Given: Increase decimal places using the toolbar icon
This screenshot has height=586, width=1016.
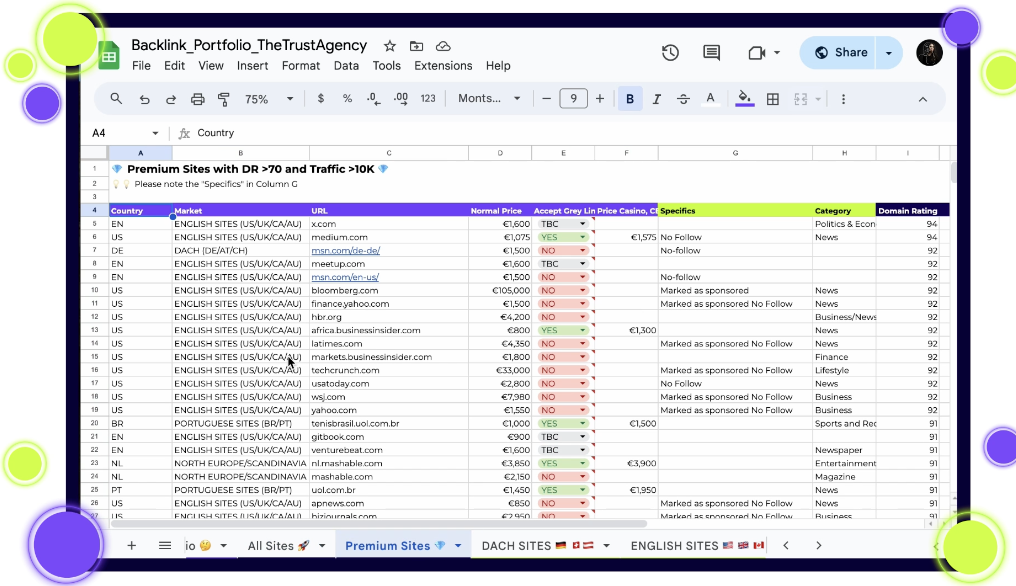Looking at the screenshot, I should coord(398,98).
